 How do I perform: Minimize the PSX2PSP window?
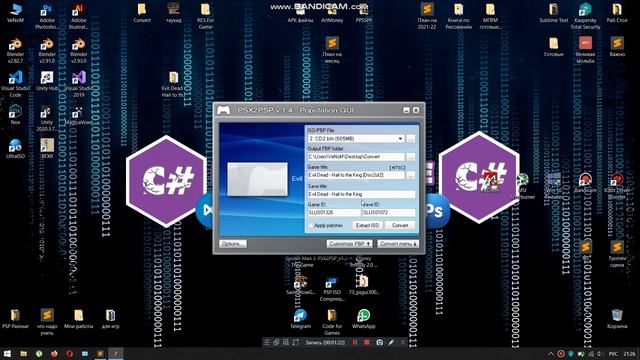pyautogui.click(x=406, y=110)
